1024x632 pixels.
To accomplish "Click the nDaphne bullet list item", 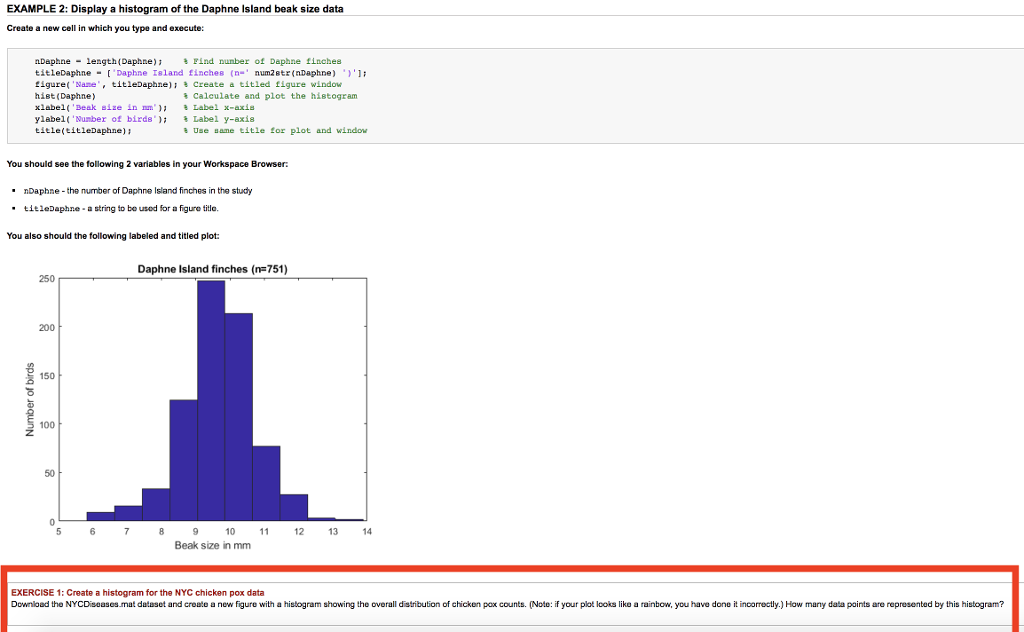I will (140, 190).
